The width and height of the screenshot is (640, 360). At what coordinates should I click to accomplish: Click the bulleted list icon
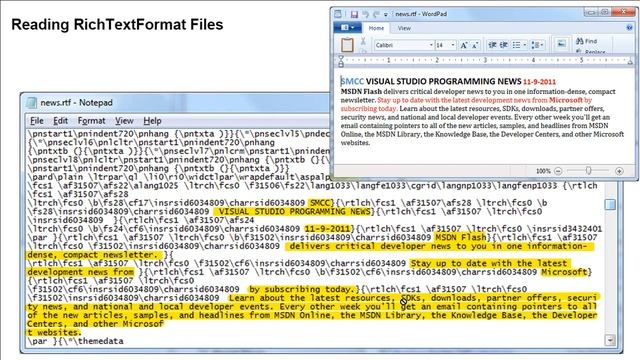pos(516,45)
